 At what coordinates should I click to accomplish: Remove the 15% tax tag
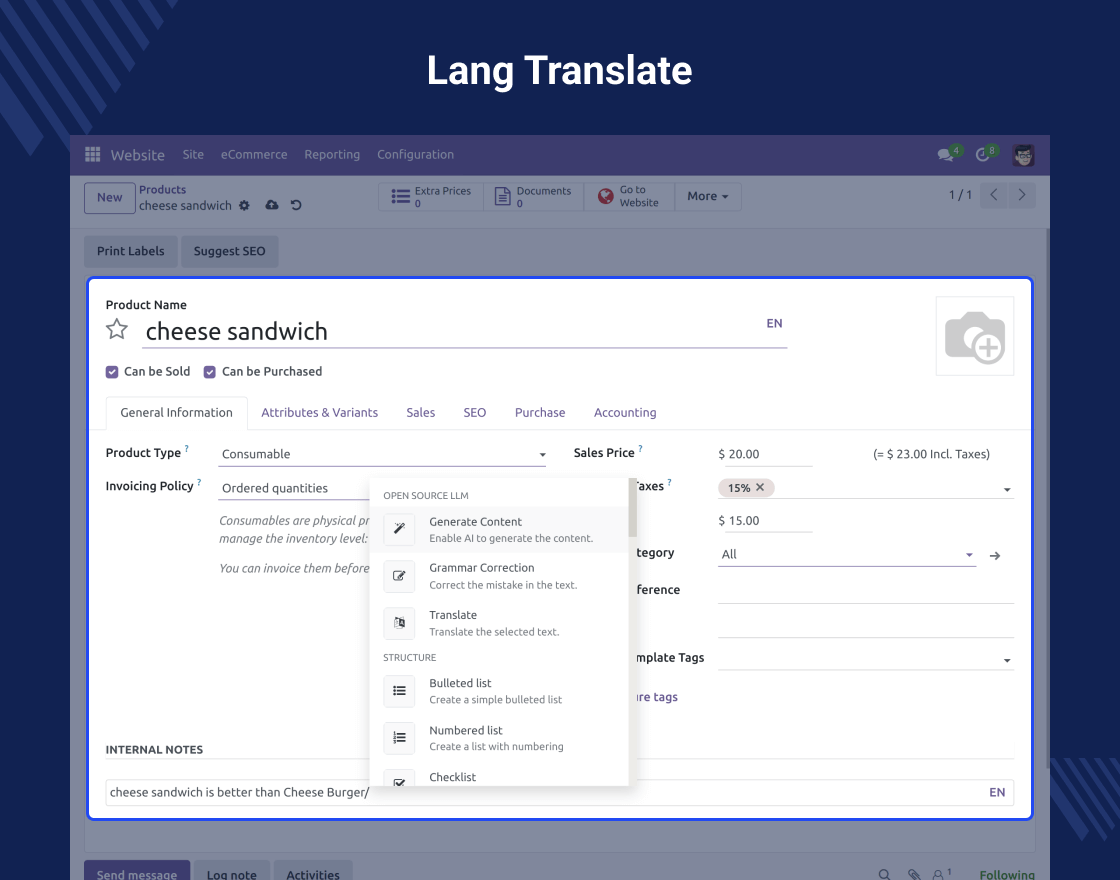[760, 487]
